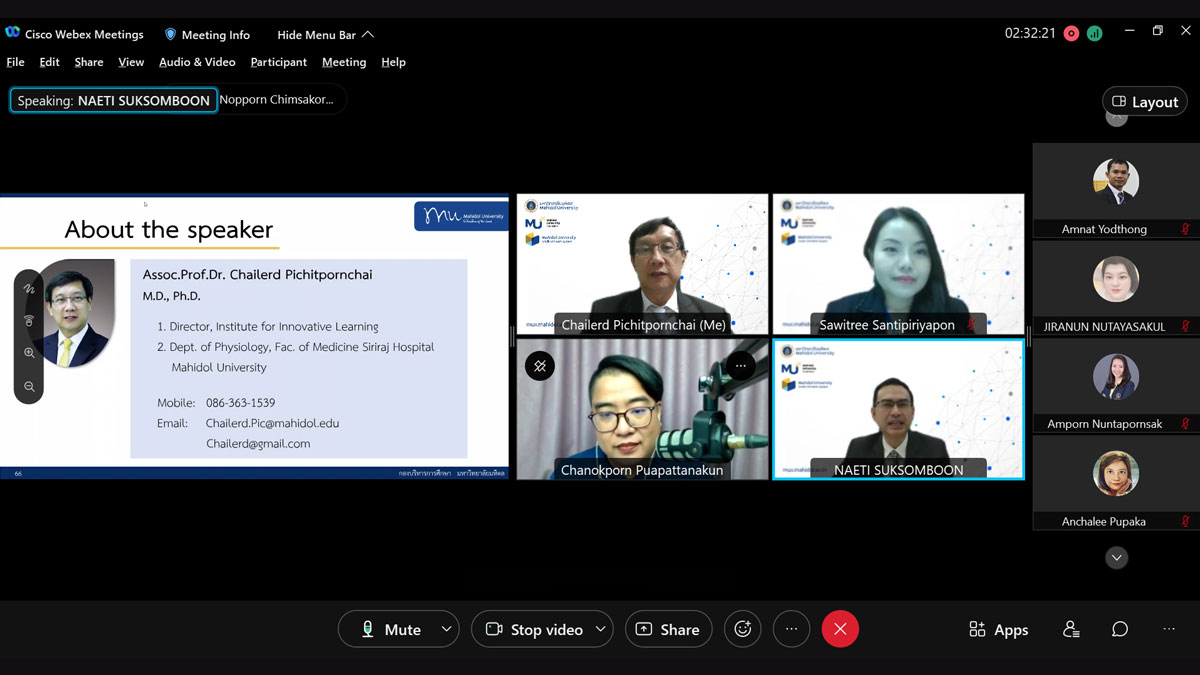The image size is (1200, 675).
Task: Click the unpin icon on Chanokporn's video
Action: pyautogui.click(x=540, y=366)
